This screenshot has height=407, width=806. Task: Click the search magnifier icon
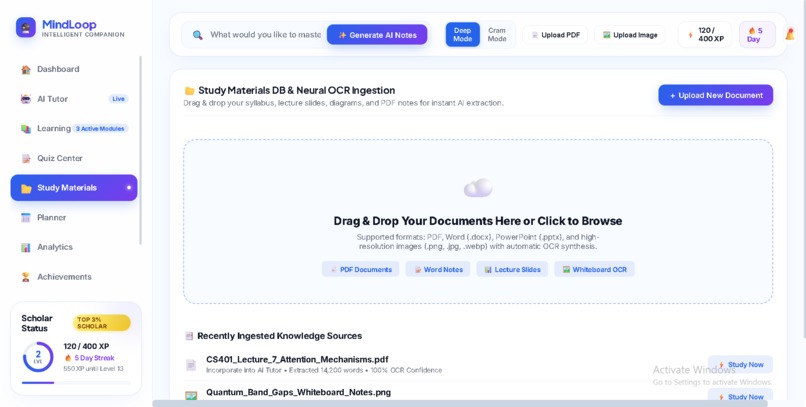(x=197, y=35)
